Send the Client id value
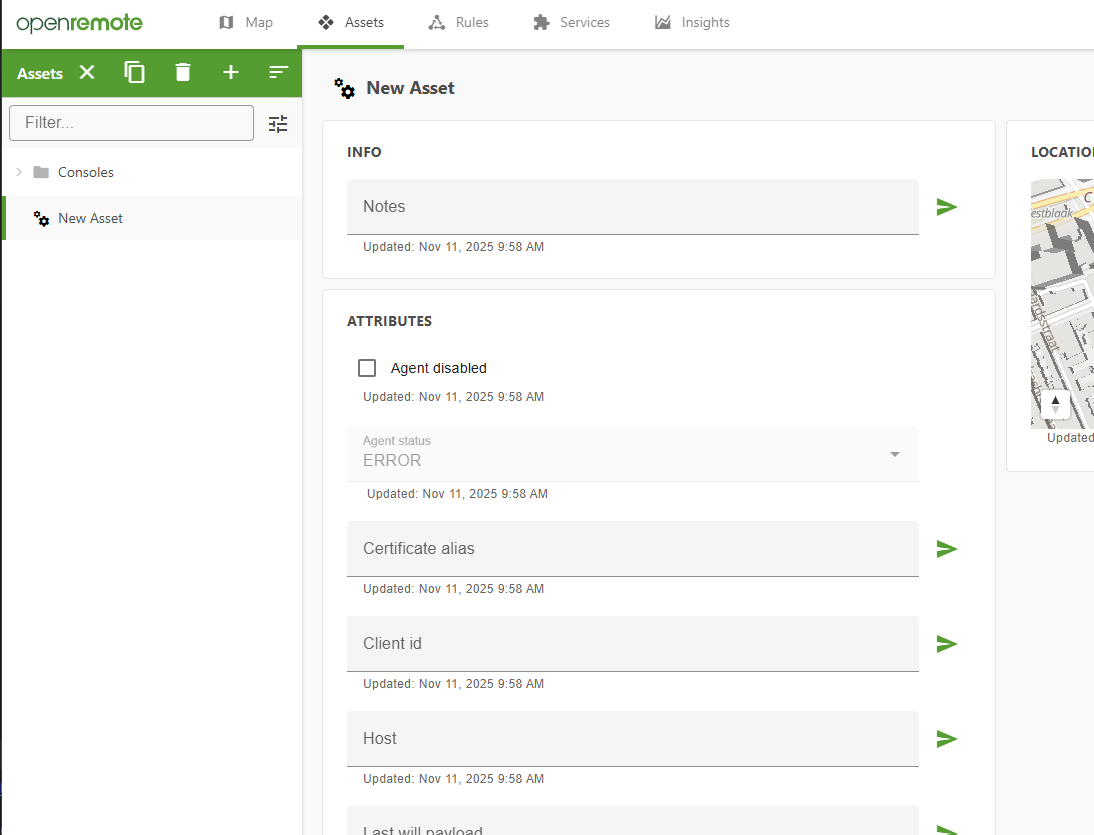The image size is (1094, 835). pos(946,644)
